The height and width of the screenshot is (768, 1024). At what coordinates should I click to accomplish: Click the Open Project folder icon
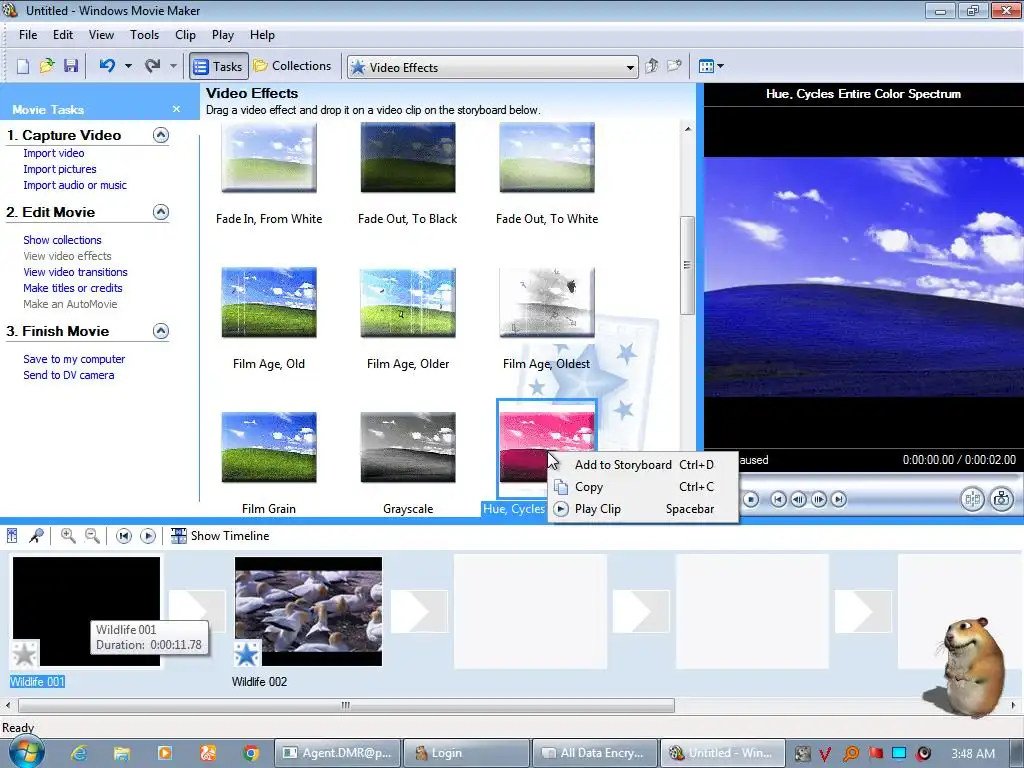click(x=47, y=66)
